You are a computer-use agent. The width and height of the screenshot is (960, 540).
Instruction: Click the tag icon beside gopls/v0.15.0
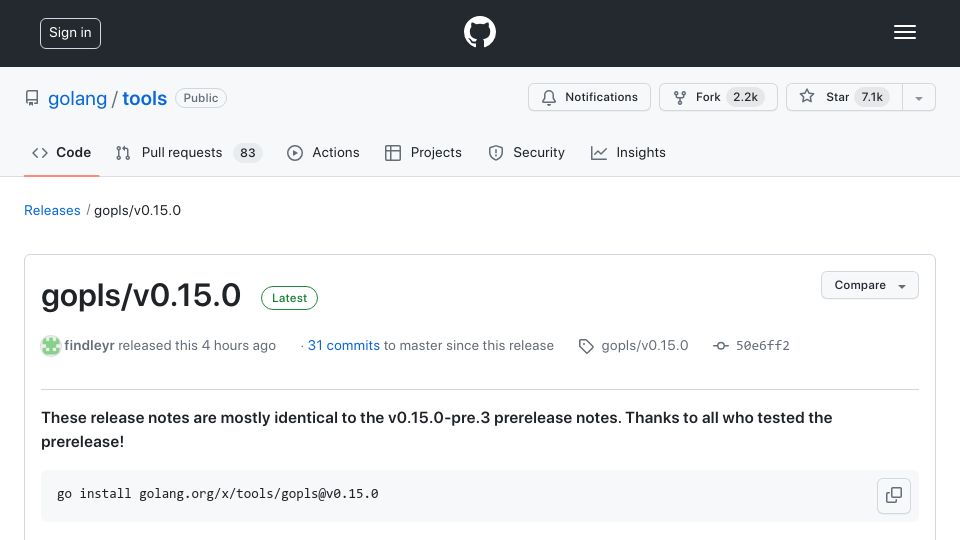coord(586,347)
